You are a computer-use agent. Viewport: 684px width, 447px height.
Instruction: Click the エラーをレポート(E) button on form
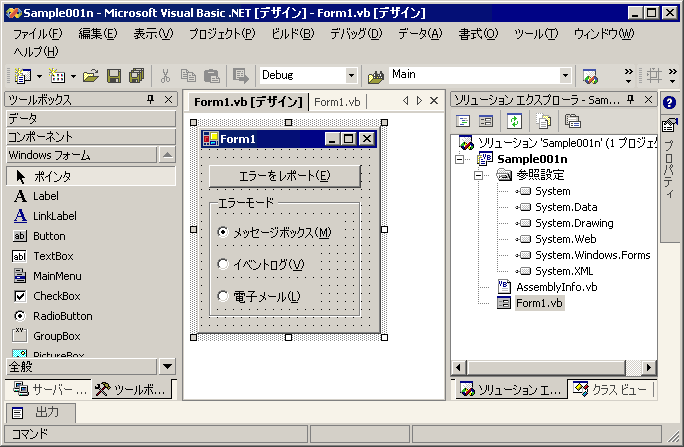tap(285, 176)
